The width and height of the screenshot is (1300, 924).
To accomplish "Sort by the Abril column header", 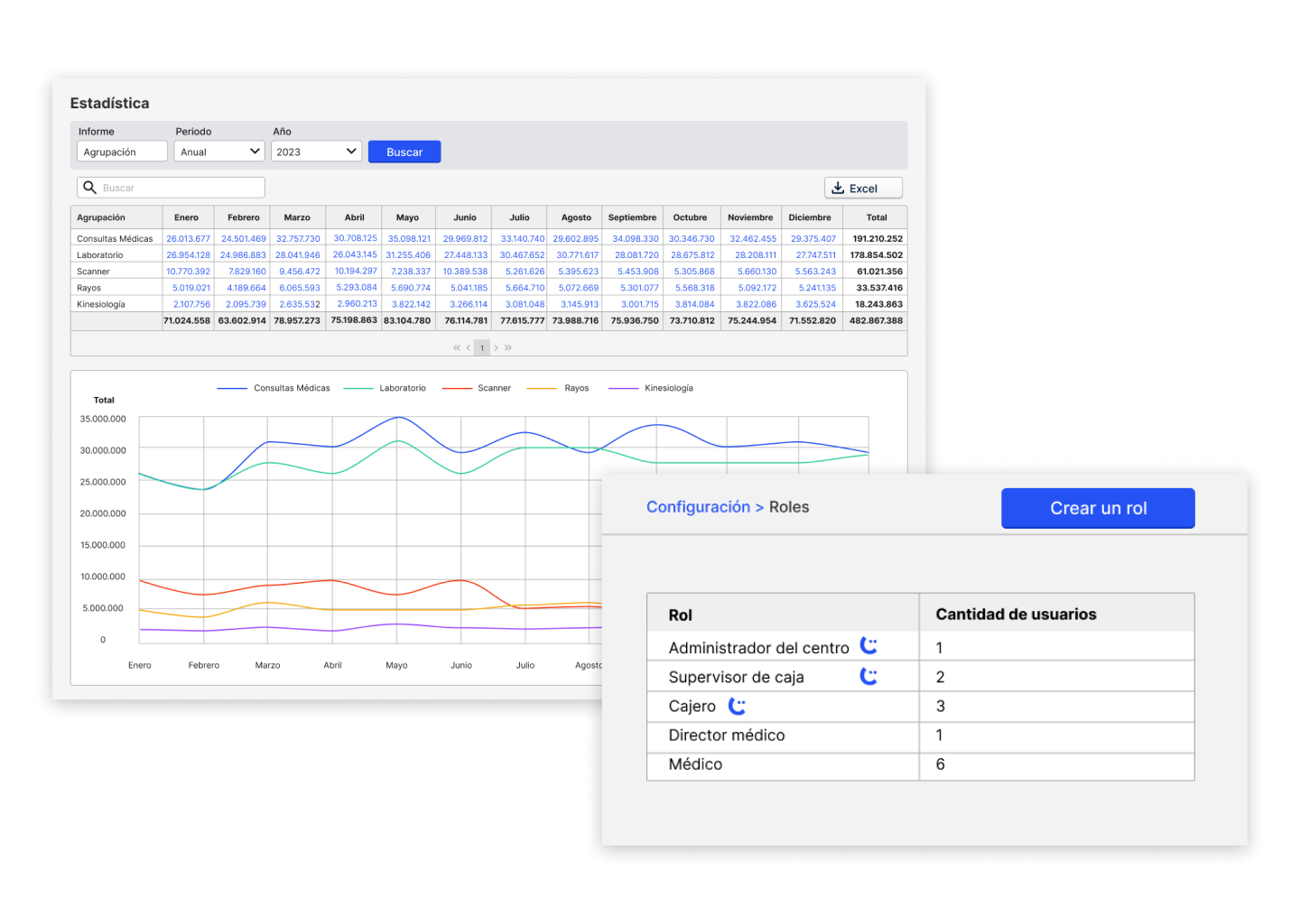I will point(355,217).
